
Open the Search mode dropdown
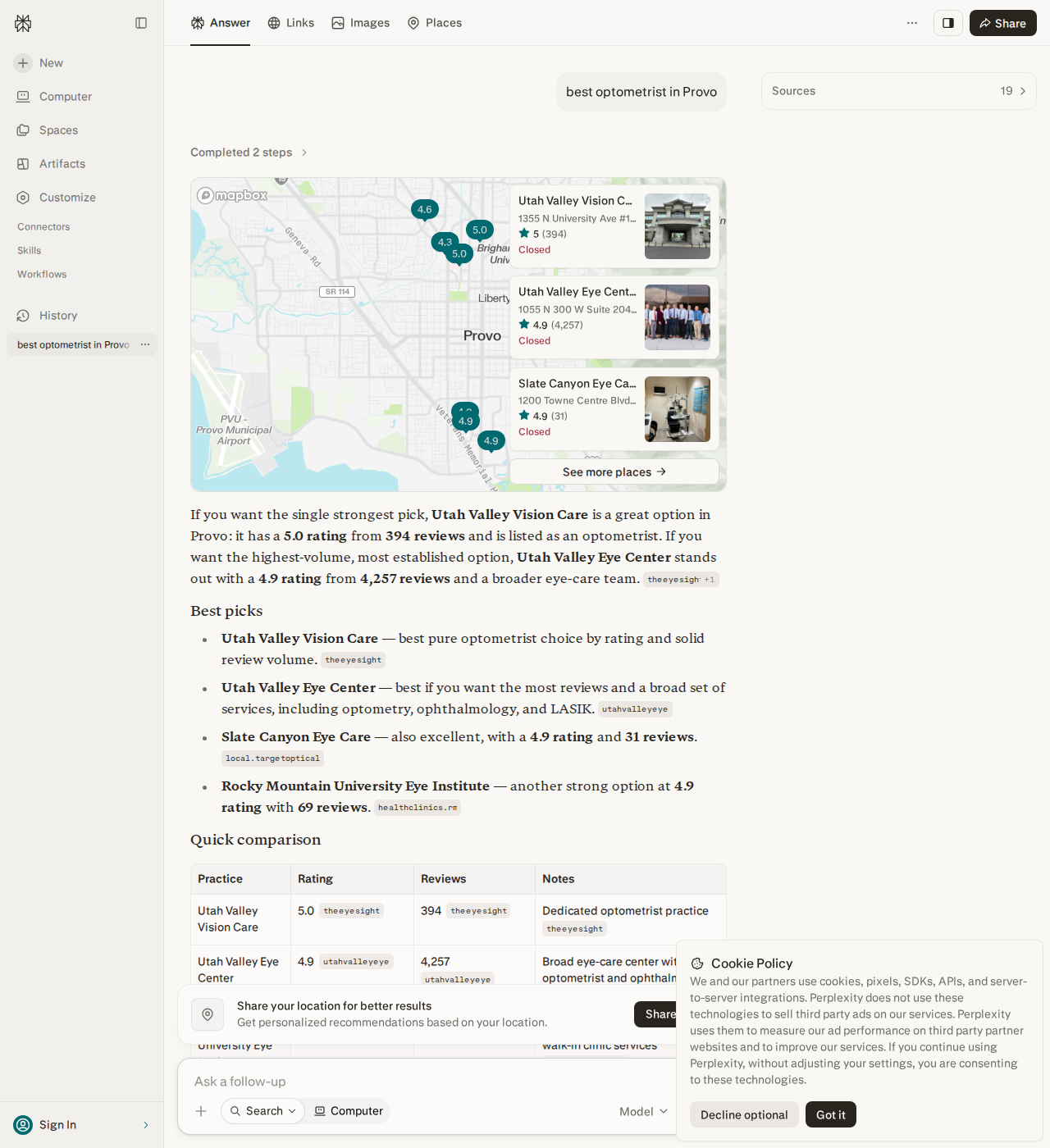(262, 1111)
